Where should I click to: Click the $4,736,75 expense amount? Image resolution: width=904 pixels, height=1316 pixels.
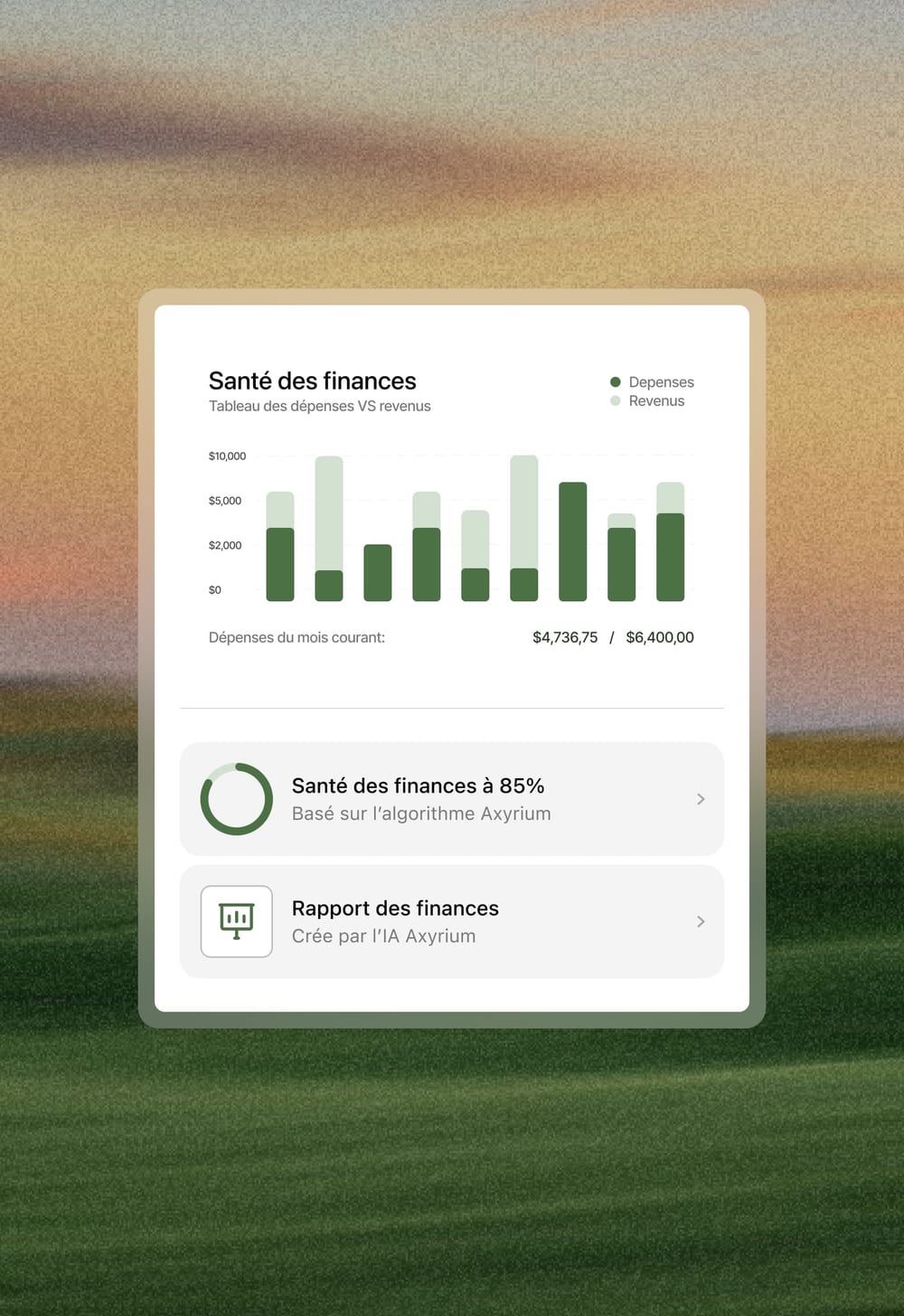565,637
